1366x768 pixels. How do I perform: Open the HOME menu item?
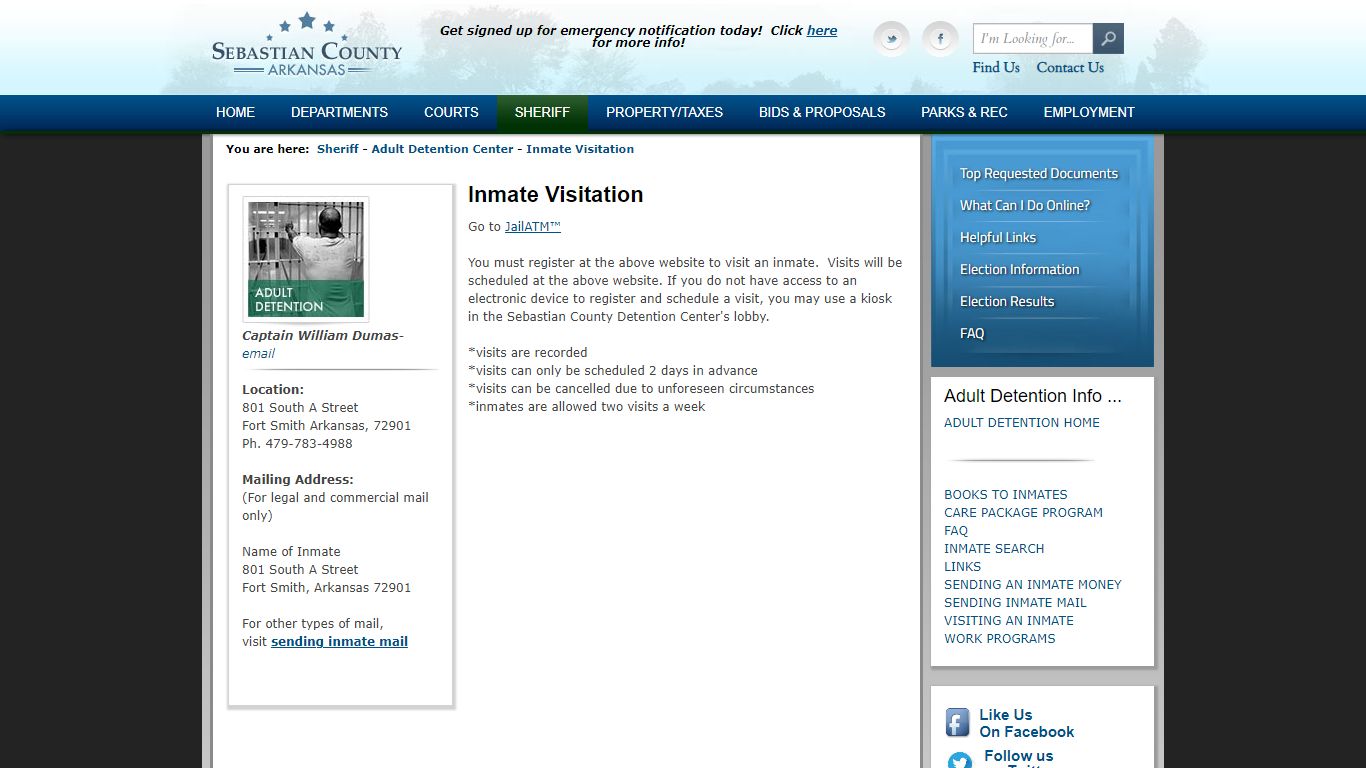point(235,112)
